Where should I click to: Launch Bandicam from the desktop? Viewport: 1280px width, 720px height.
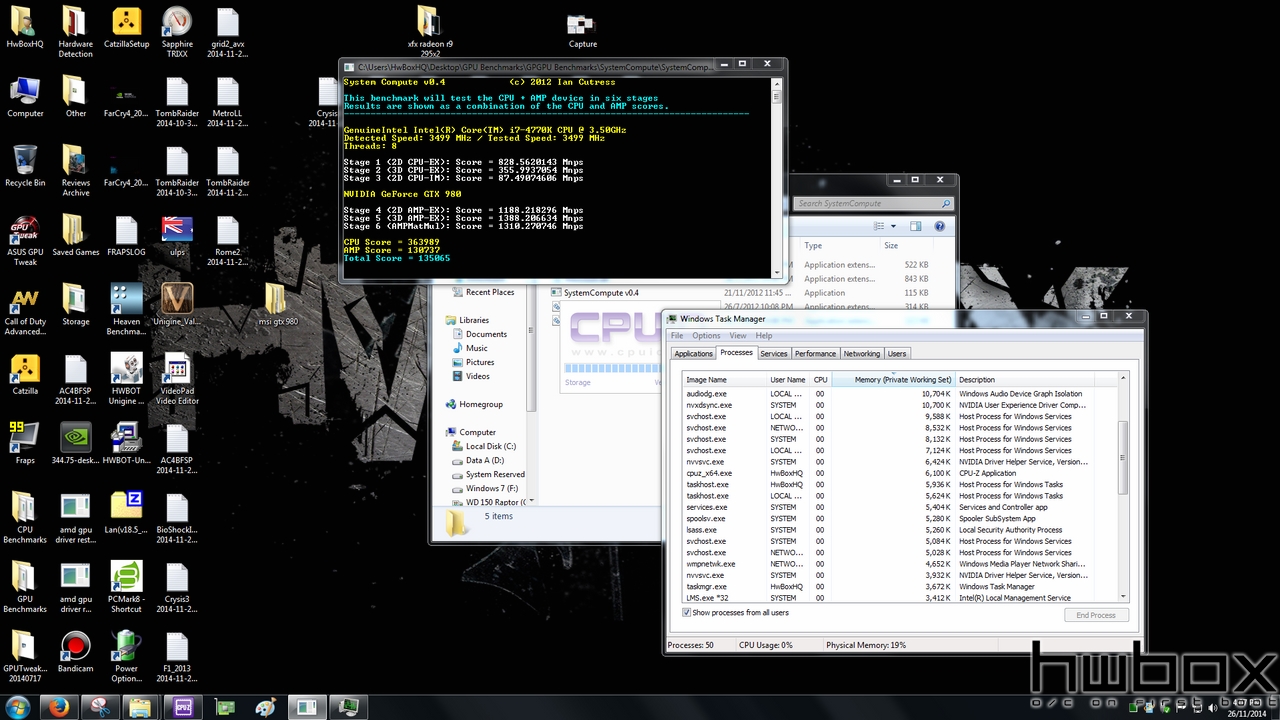pyautogui.click(x=75, y=653)
